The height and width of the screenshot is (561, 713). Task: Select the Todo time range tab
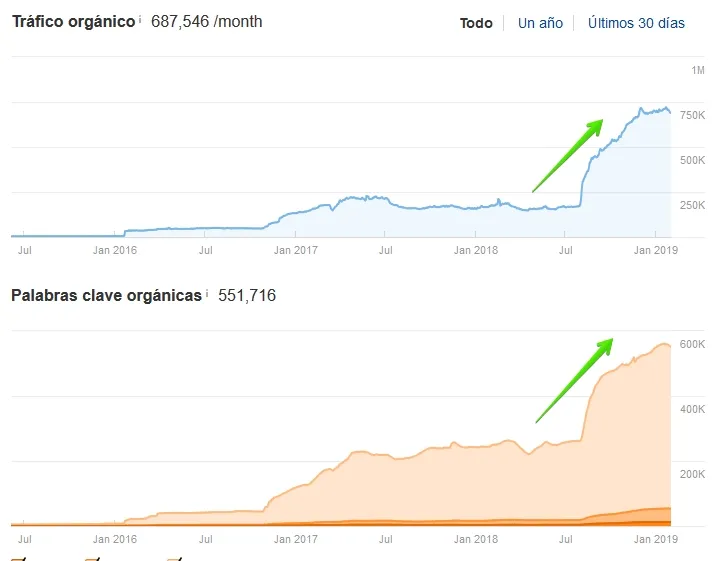476,23
